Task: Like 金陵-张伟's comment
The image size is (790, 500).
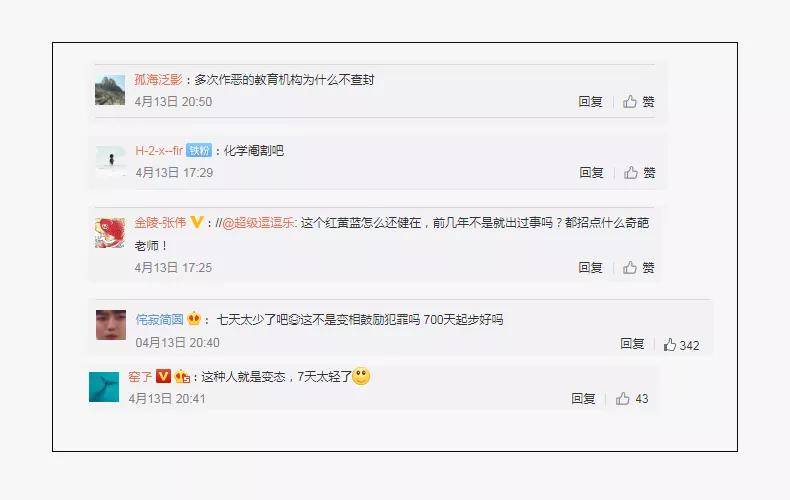Action: [x=638, y=268]
